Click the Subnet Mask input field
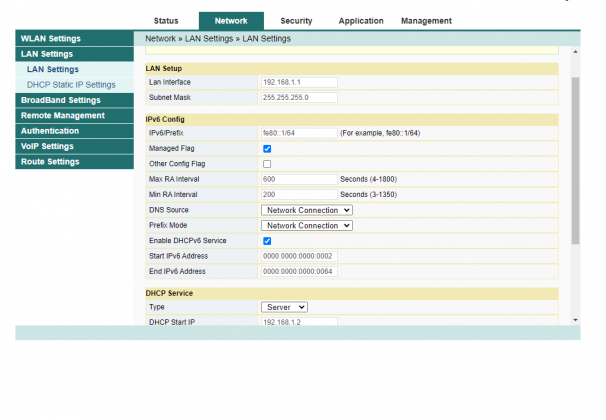Image resolution: width=606 pixels, height=420 pixels. click(x=298, y=98)
